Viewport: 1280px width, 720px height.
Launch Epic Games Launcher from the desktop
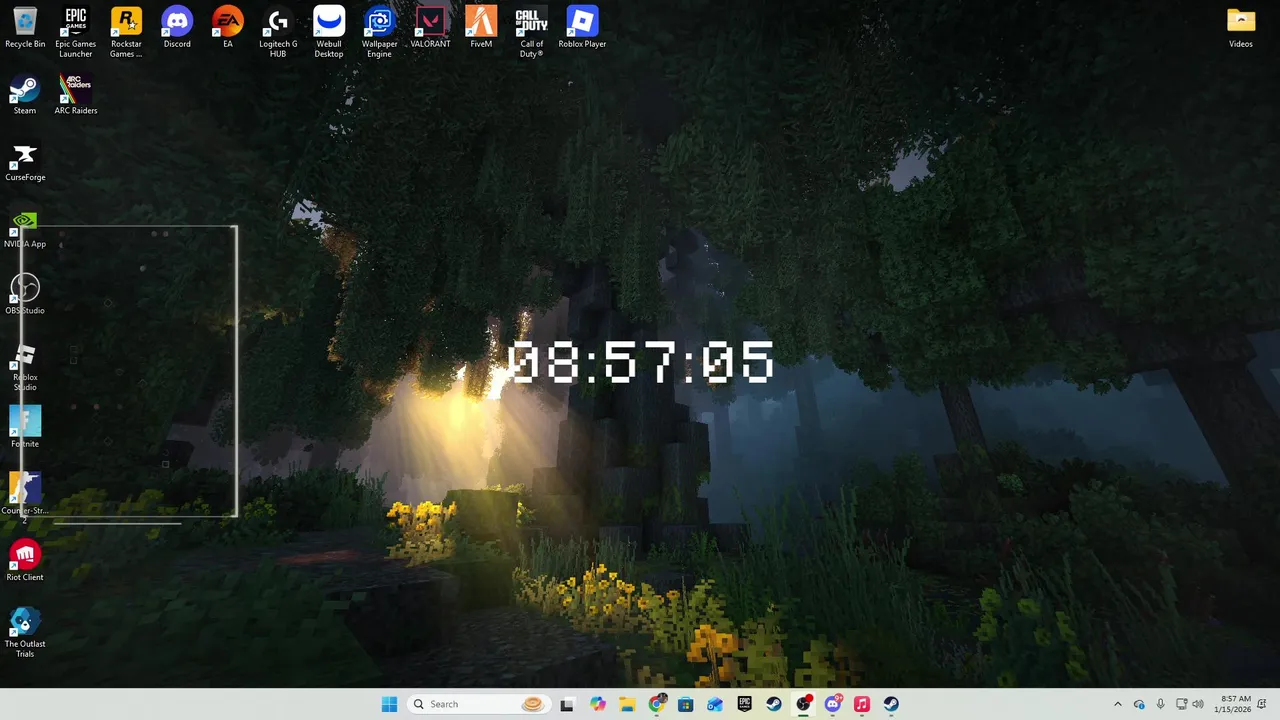click(x=76, y=32)
